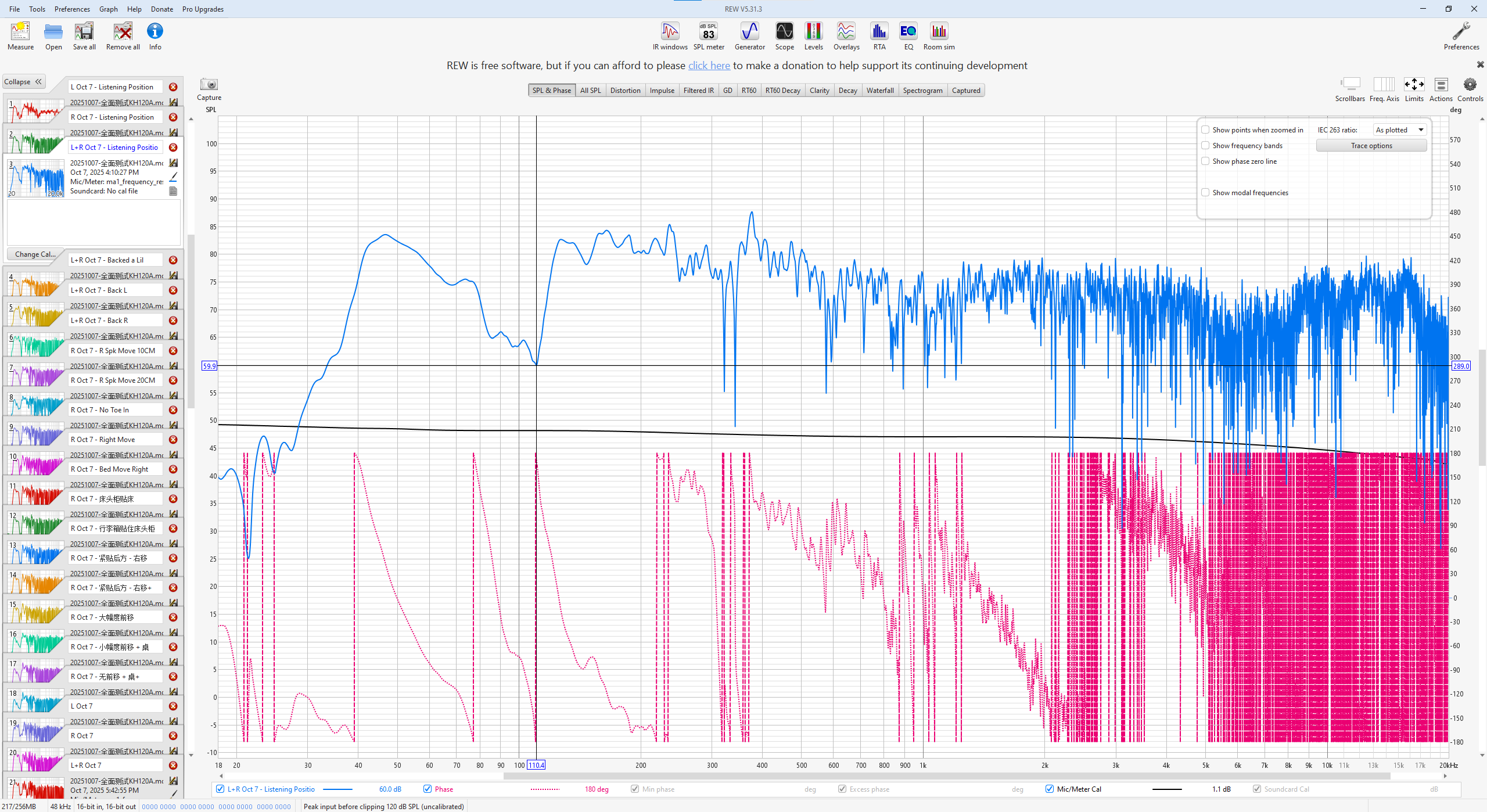Toggle the Phase trace checkbox

tap(428, 789)
